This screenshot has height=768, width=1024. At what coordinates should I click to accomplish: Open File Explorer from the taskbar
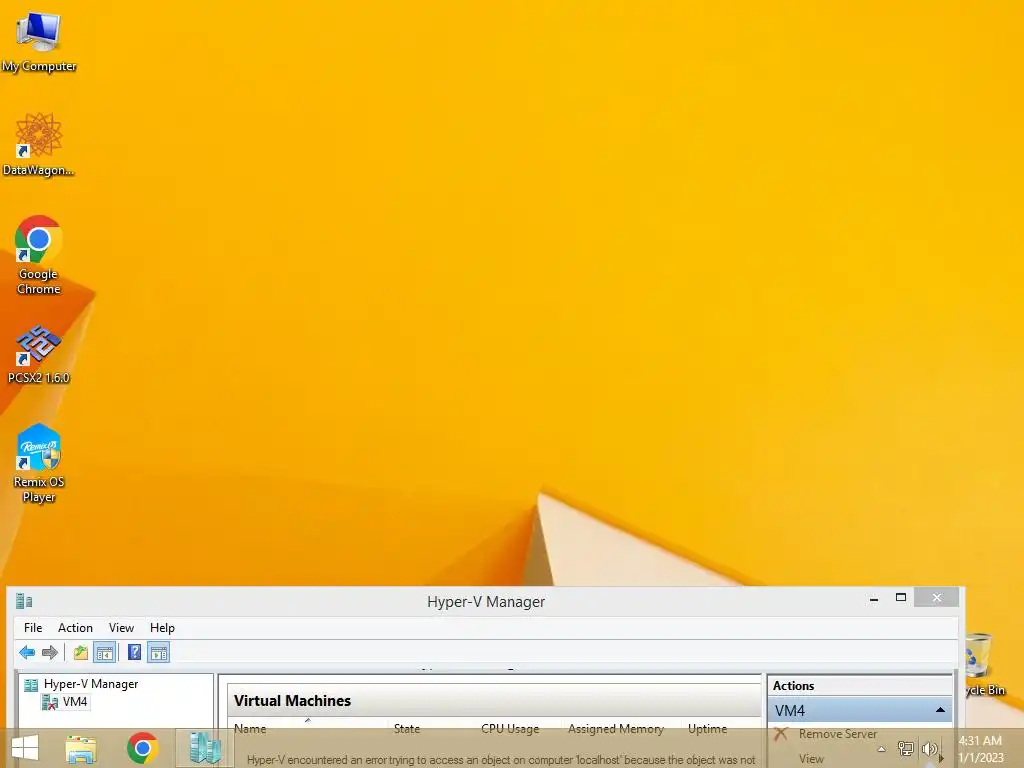[81, 749]
